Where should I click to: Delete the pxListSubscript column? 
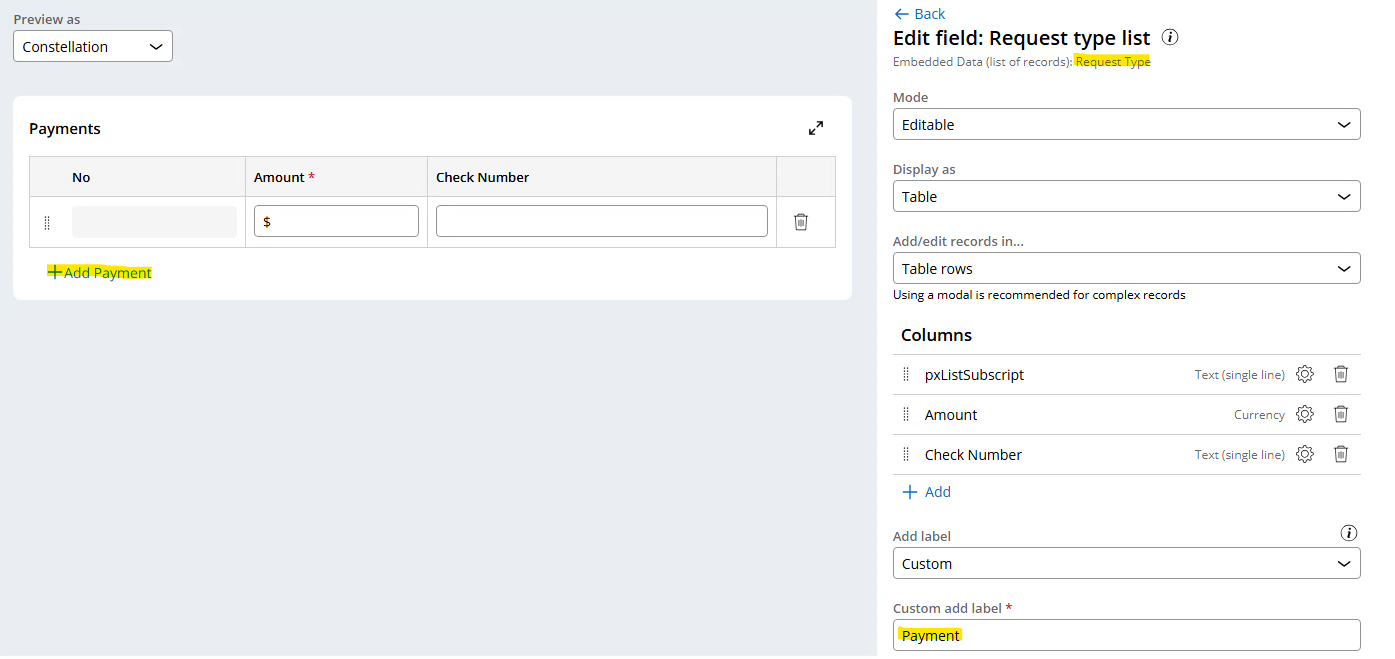[x=1341, y=374]
